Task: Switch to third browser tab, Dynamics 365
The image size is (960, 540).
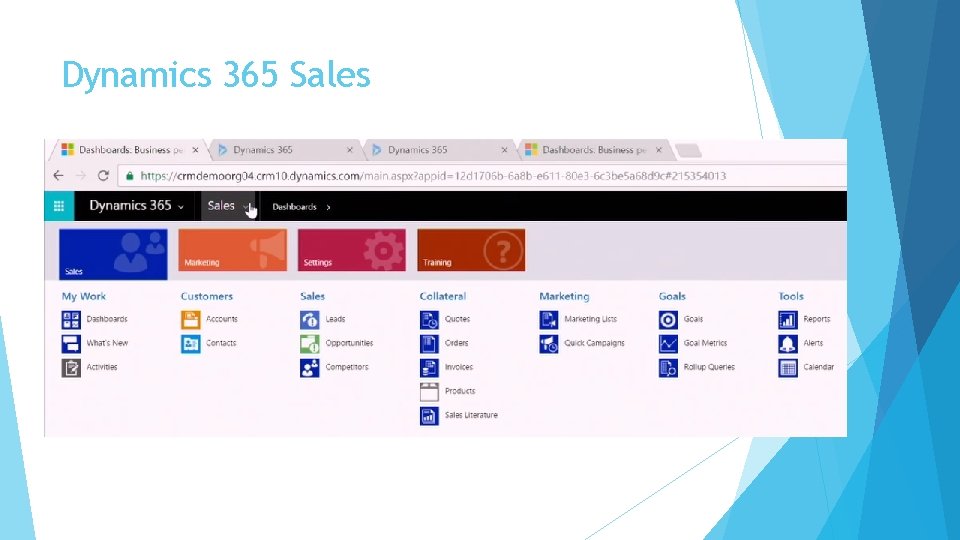Action: point(440,150)
